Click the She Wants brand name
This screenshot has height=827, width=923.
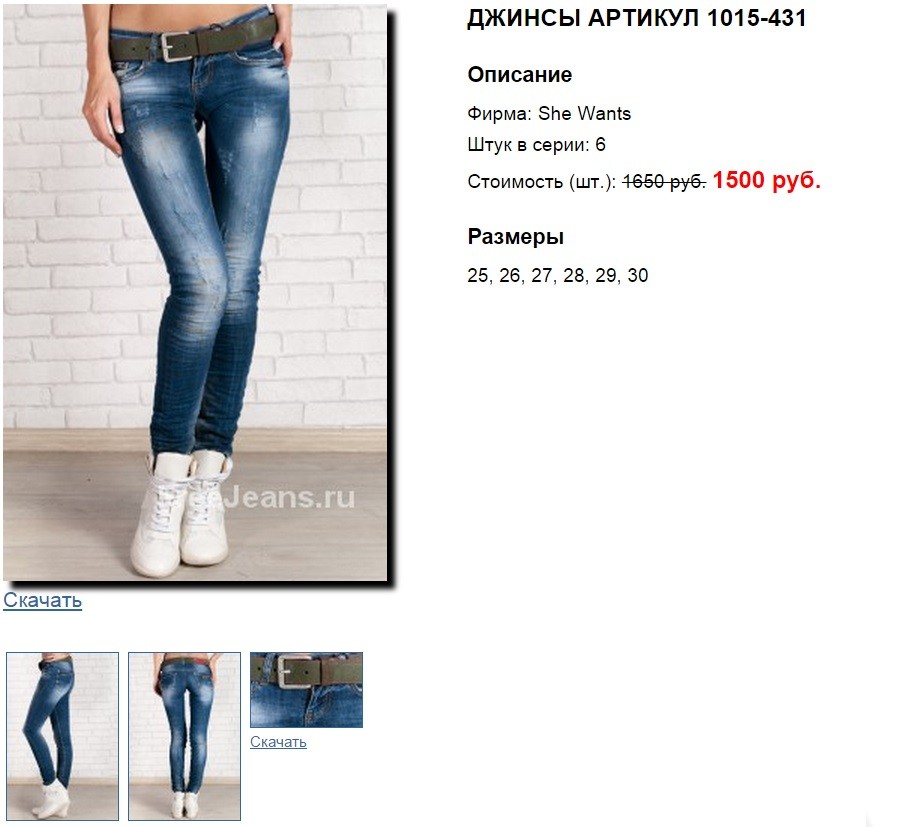(585, 113)
